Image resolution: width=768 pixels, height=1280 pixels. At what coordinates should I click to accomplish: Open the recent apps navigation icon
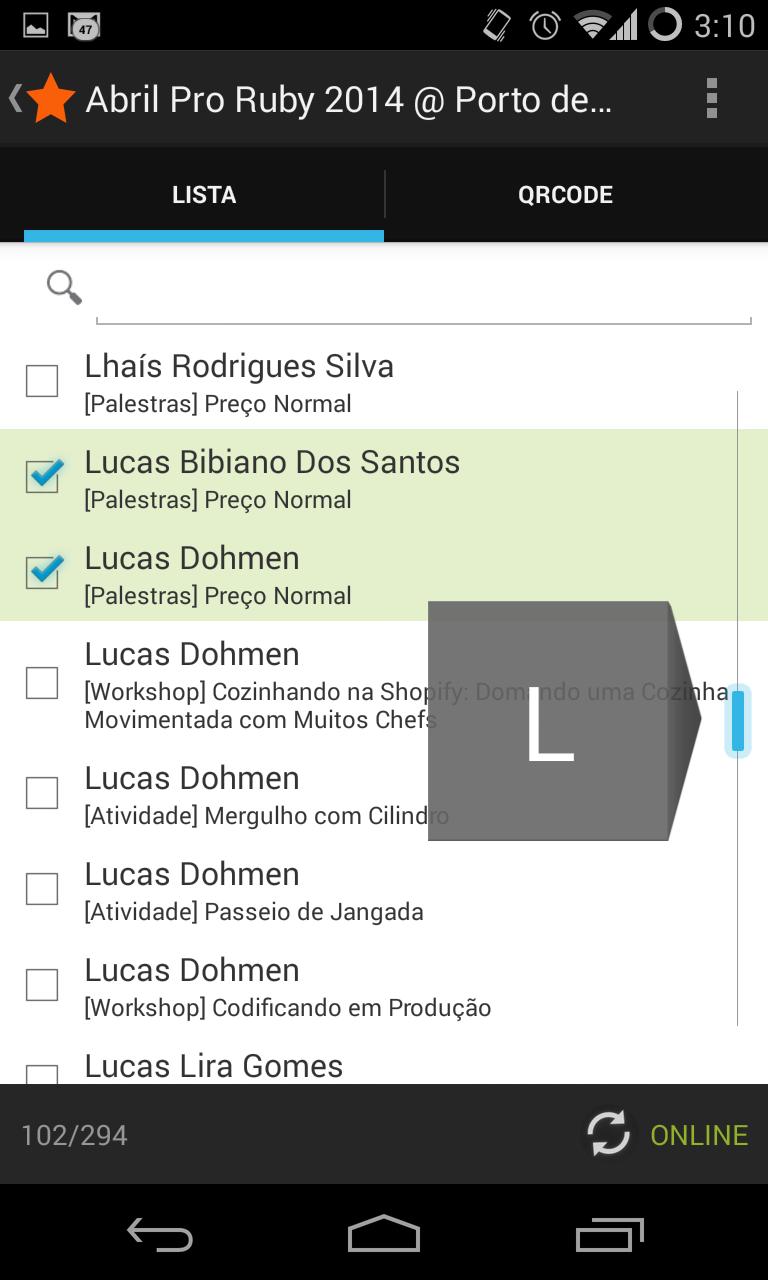(609, 1235)
